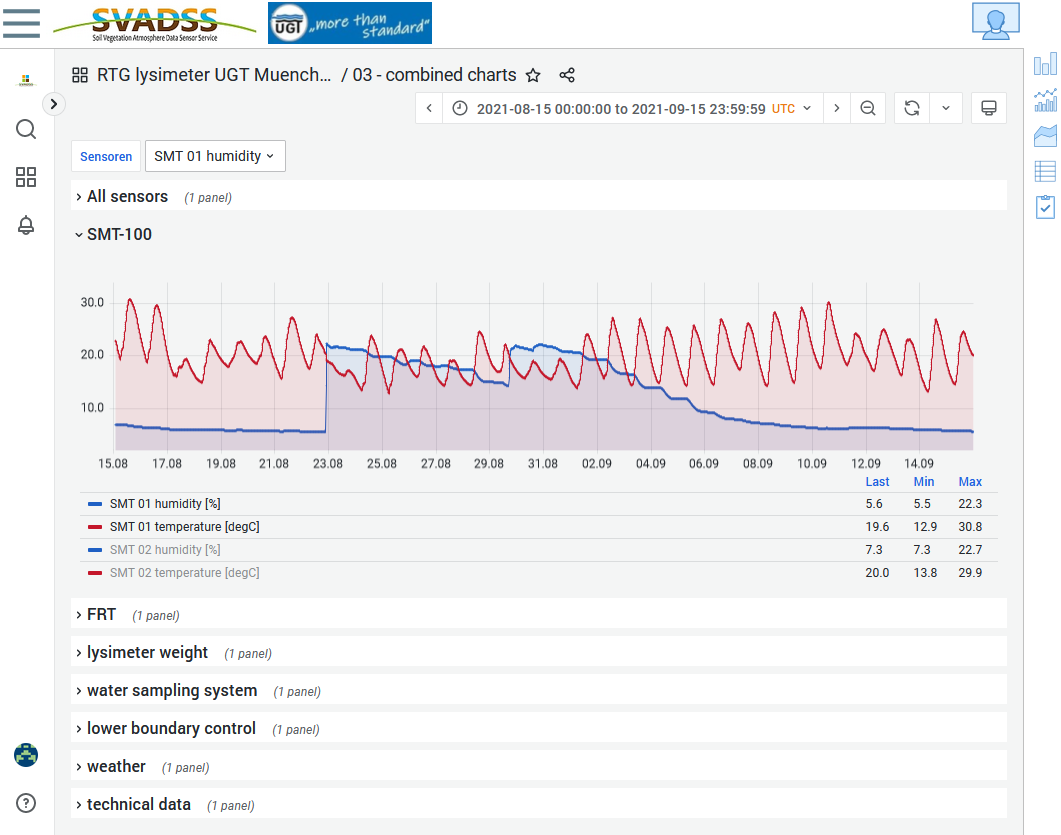
Task: Expand the lysimeter weight row
Action: point(147,653)
